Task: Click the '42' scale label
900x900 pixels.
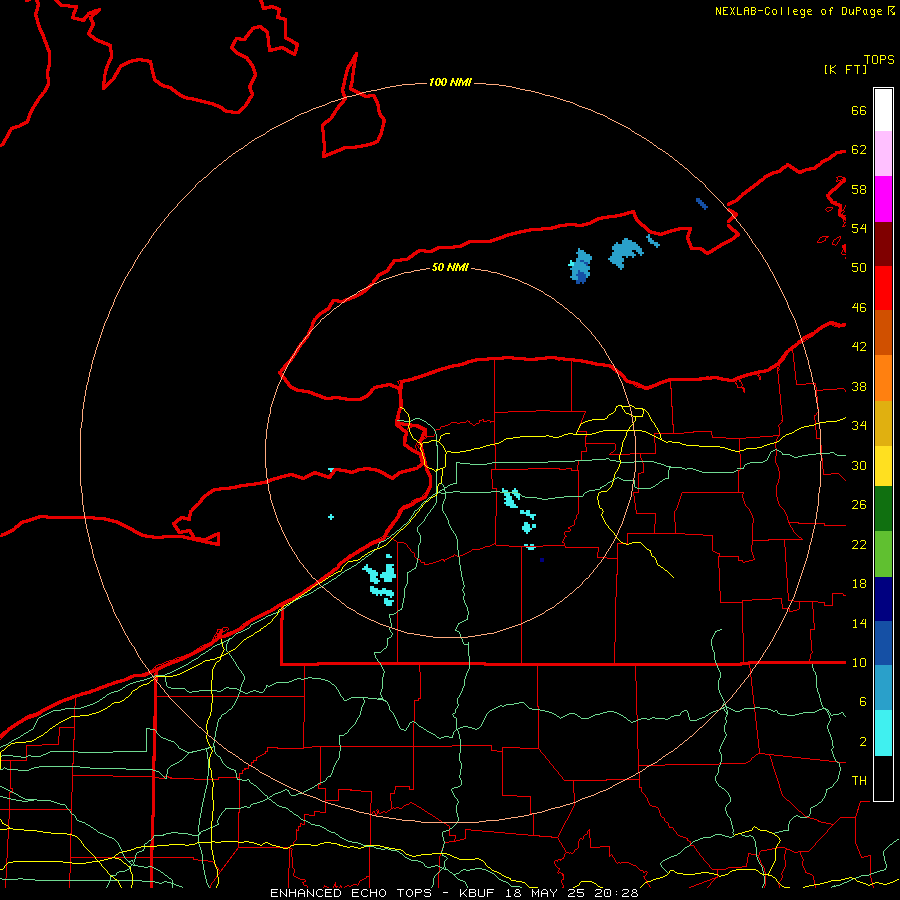Action: click(x=859, y=347)
